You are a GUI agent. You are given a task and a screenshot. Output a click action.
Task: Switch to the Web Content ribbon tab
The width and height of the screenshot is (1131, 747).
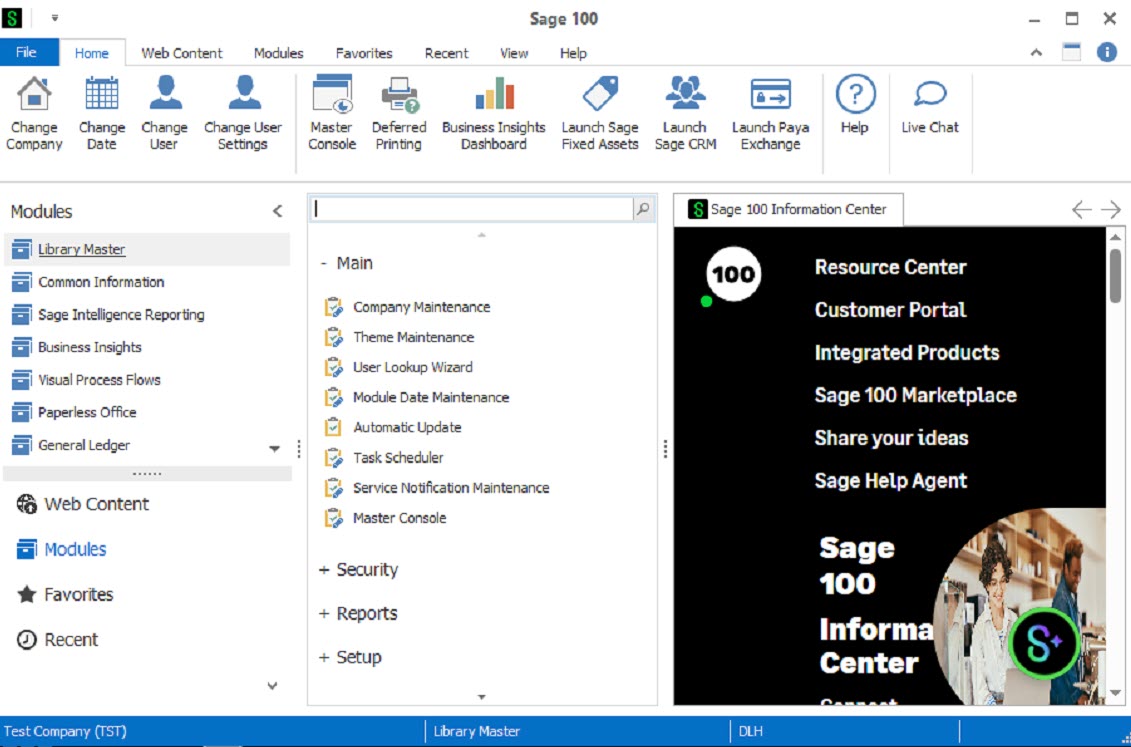(182, 53)
